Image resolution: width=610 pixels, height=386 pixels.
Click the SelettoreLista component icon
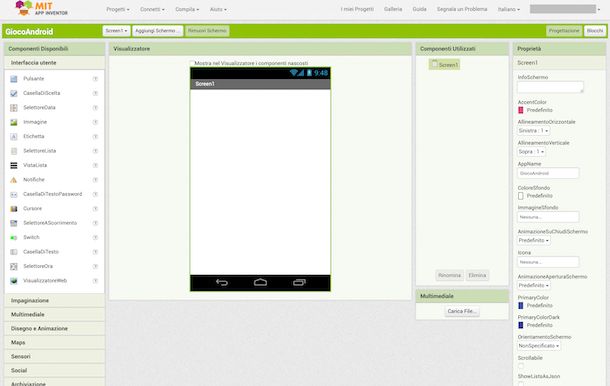point(14,151)
